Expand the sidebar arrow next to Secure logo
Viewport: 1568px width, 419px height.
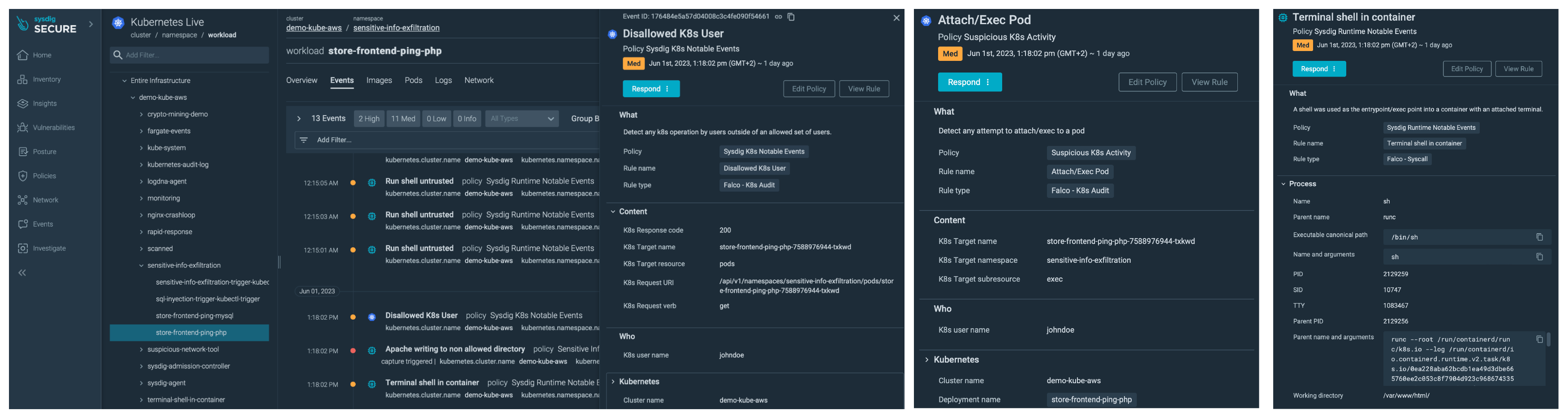point(91,25)
